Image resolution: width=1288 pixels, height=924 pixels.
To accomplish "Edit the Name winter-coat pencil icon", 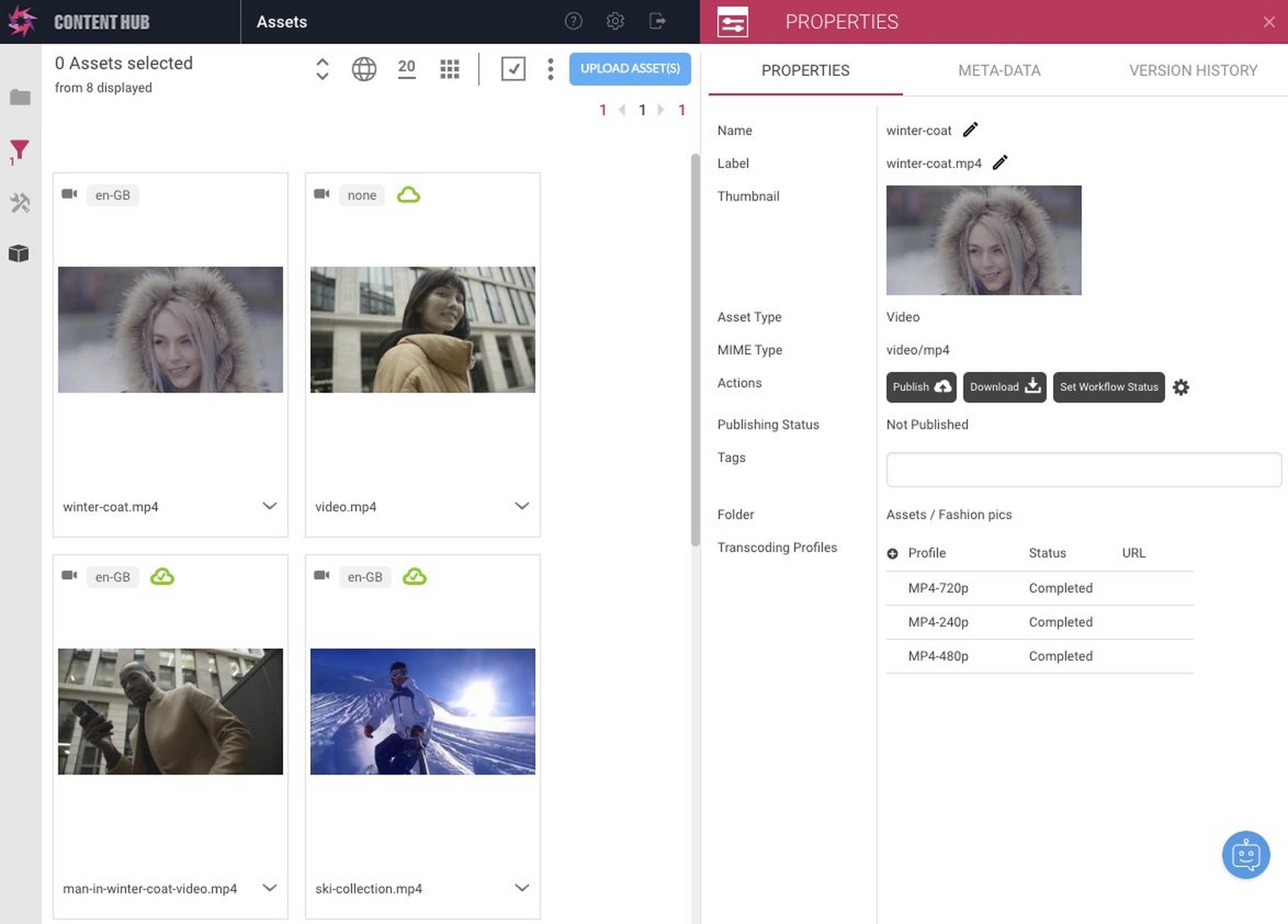I will [970, 129].
